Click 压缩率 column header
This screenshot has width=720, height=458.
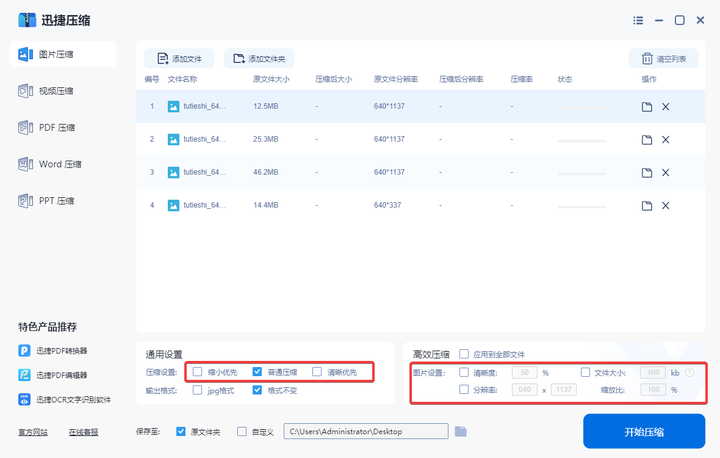[x=522, y=79]
